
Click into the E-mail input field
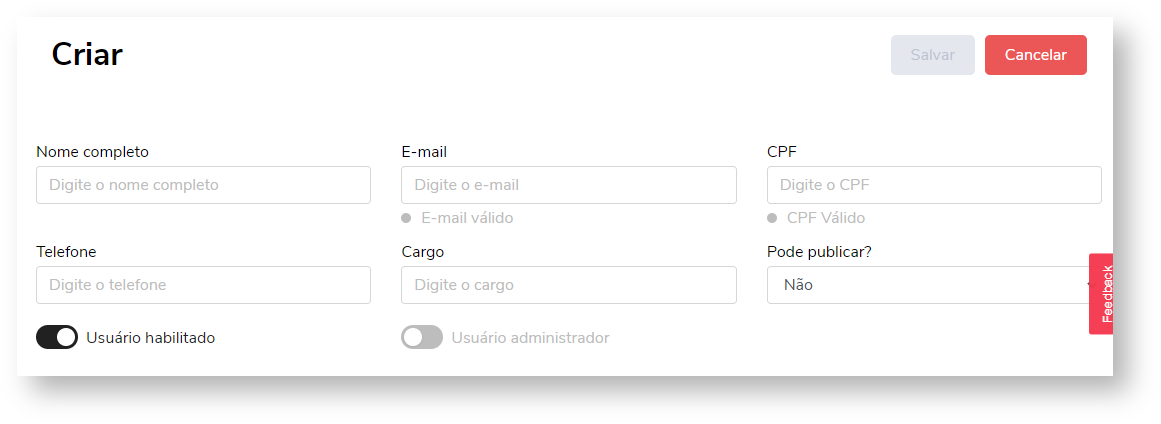[568, 185]
